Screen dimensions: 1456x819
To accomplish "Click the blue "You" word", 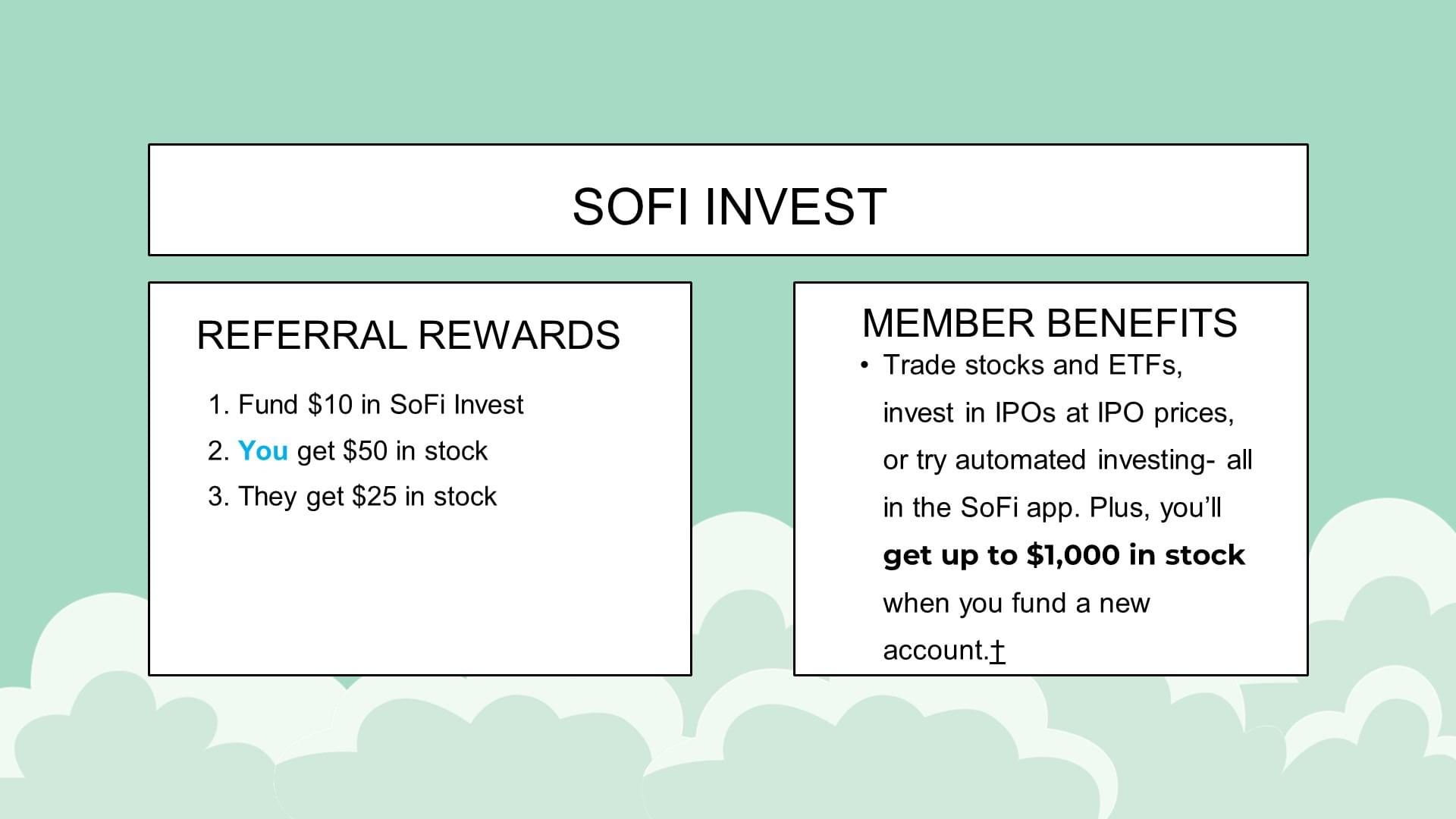I will (262, 451).
